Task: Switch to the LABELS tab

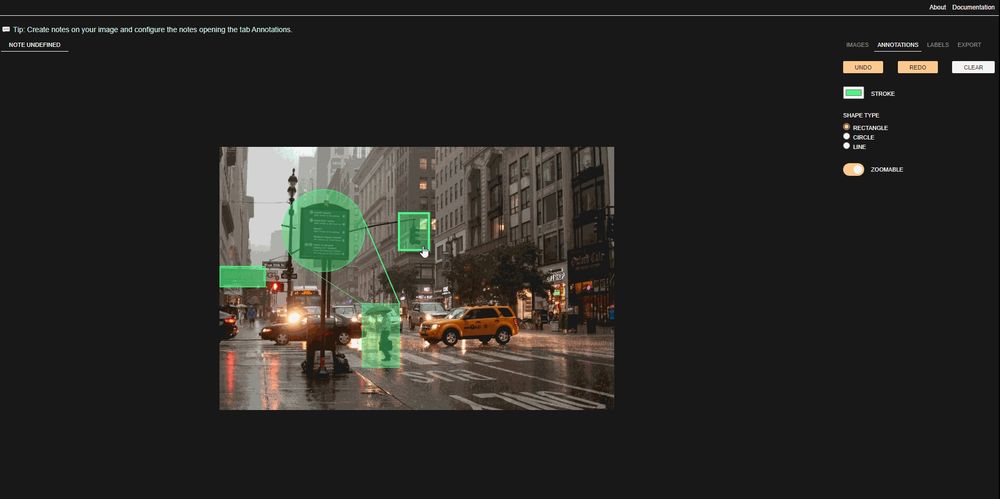Action: (x=938, y=45)
